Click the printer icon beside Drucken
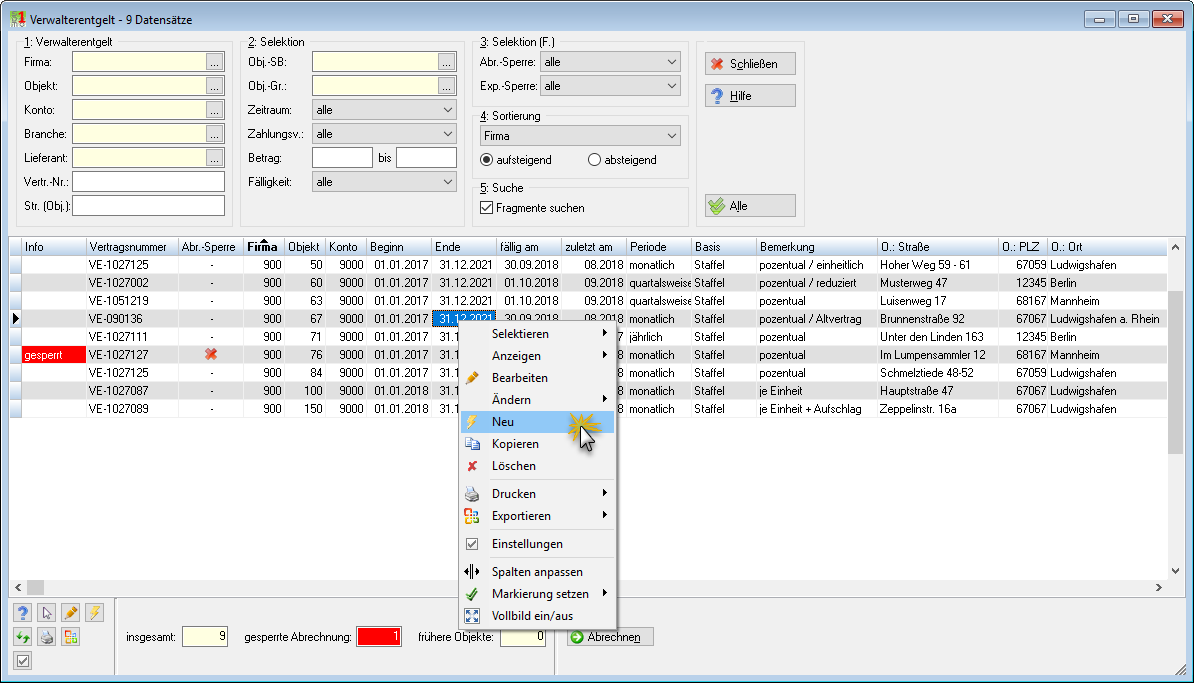The width and height of the screenshot is (1194, 683). [472, 494]
